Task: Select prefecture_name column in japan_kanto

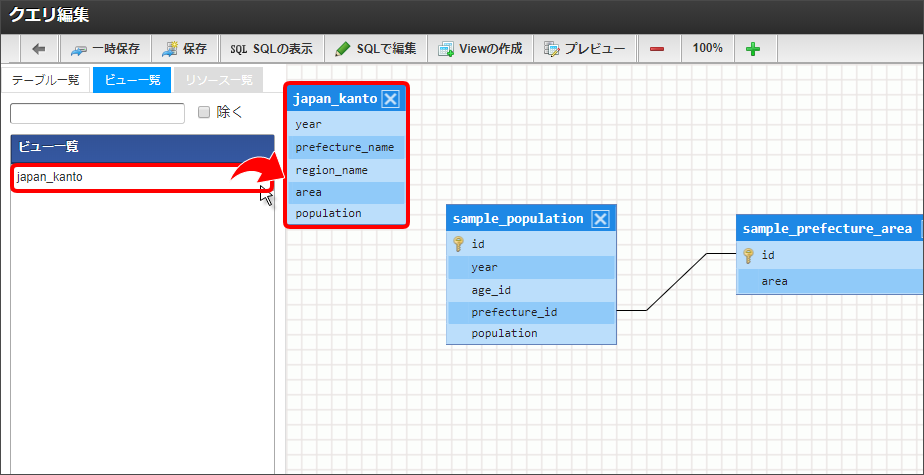Action: 347,147
